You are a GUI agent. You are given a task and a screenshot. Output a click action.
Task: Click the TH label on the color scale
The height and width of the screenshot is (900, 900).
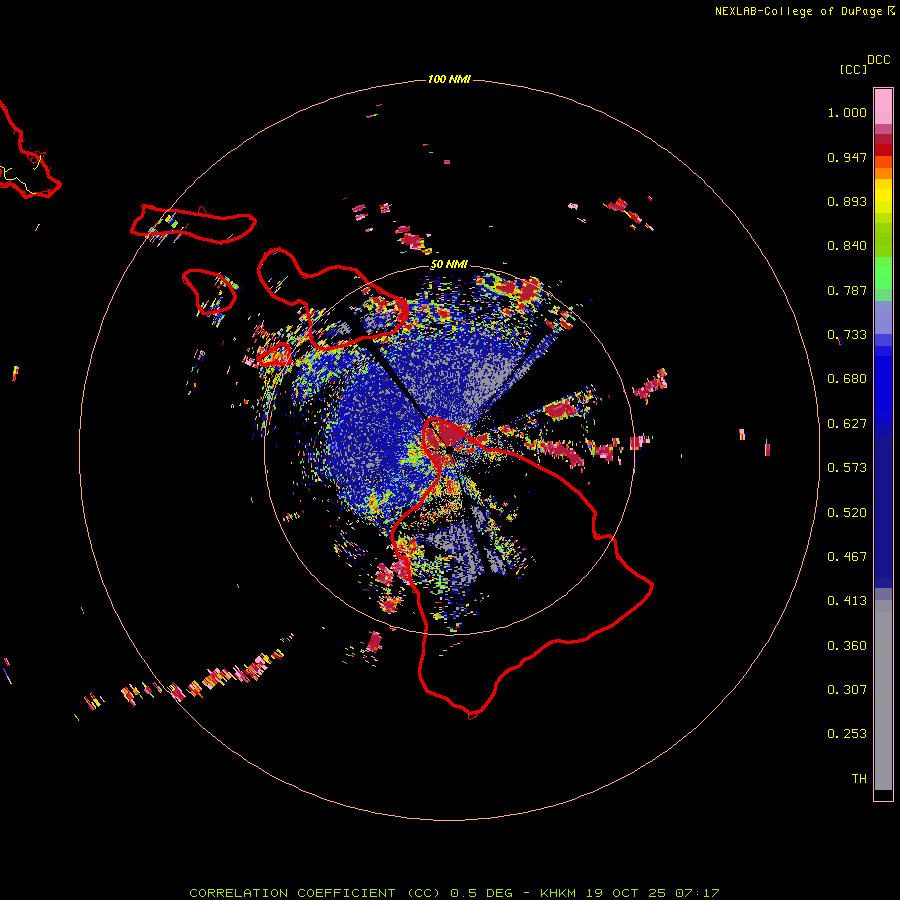(859, 779)
